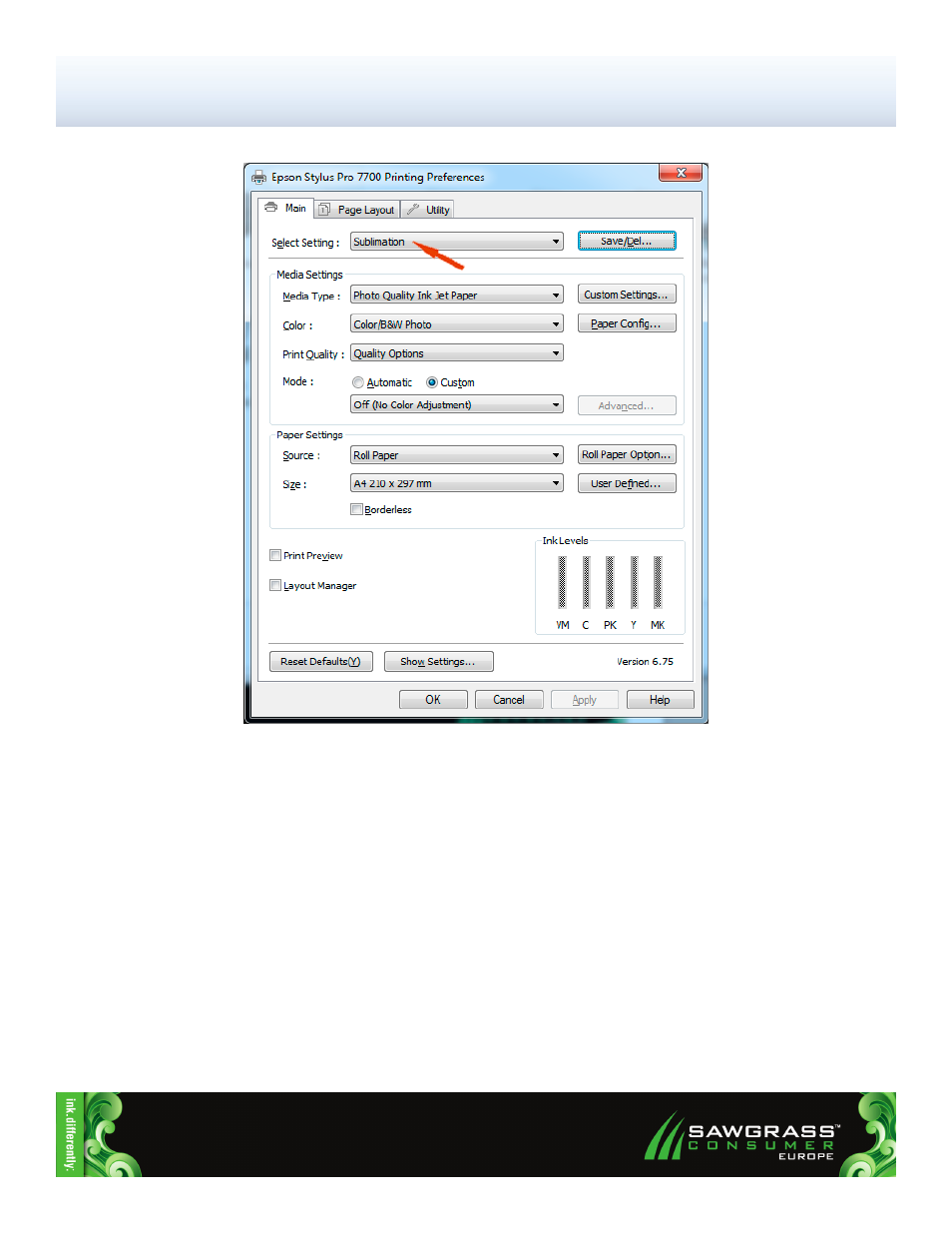Screen dimensions: 952x1233
Task: Click the 'Paper Settings' group label
Action: pos(309,435)
